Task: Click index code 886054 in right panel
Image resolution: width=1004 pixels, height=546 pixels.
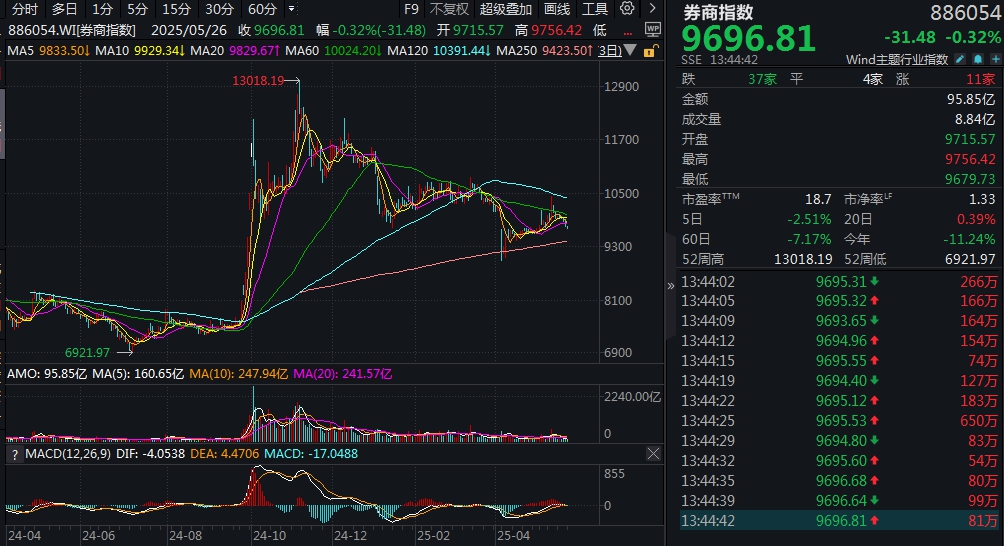Action: tap(965, 12)
